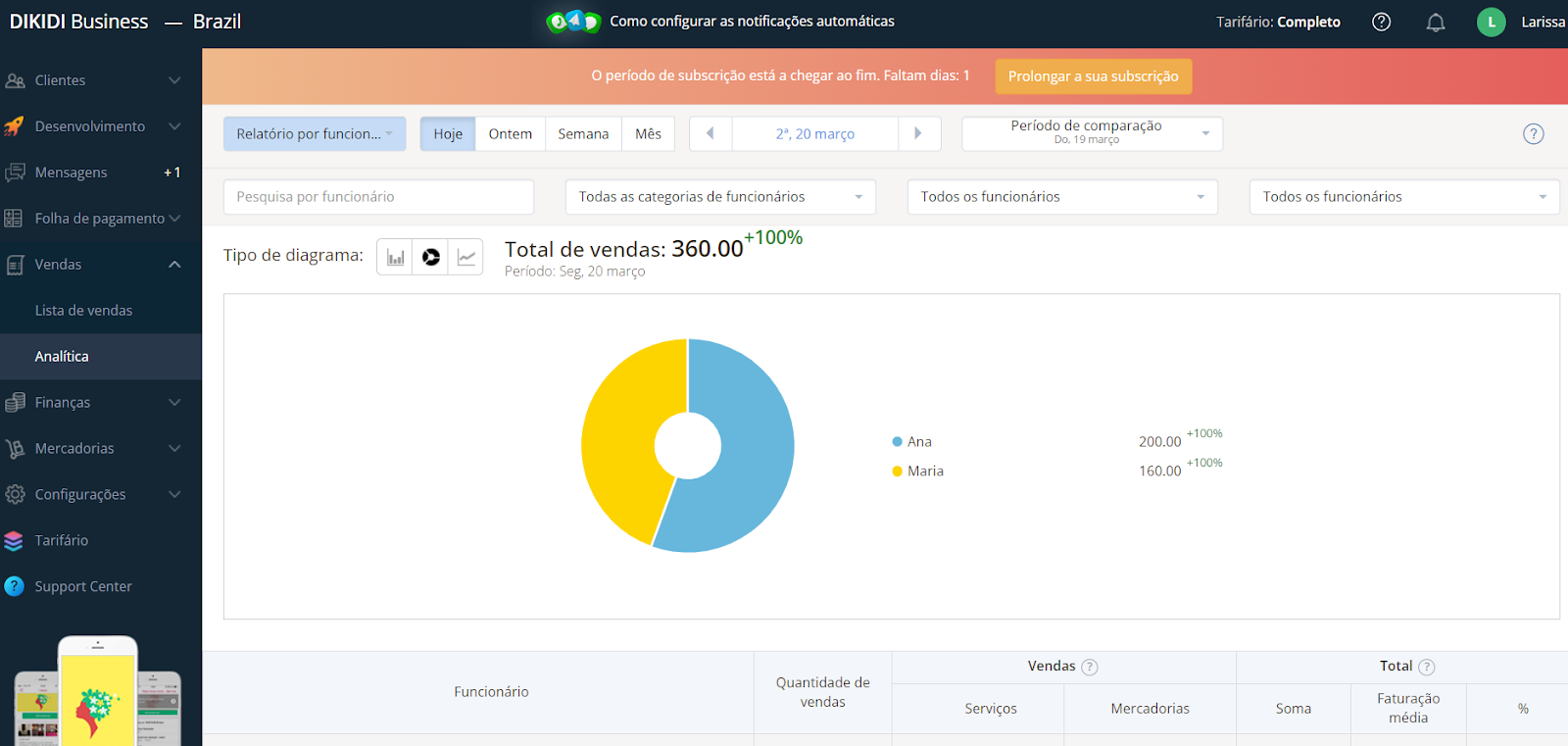This screenshot has width=1568, height=746.
Task: Select the bar chart diagram type
Action: (395, 257)
